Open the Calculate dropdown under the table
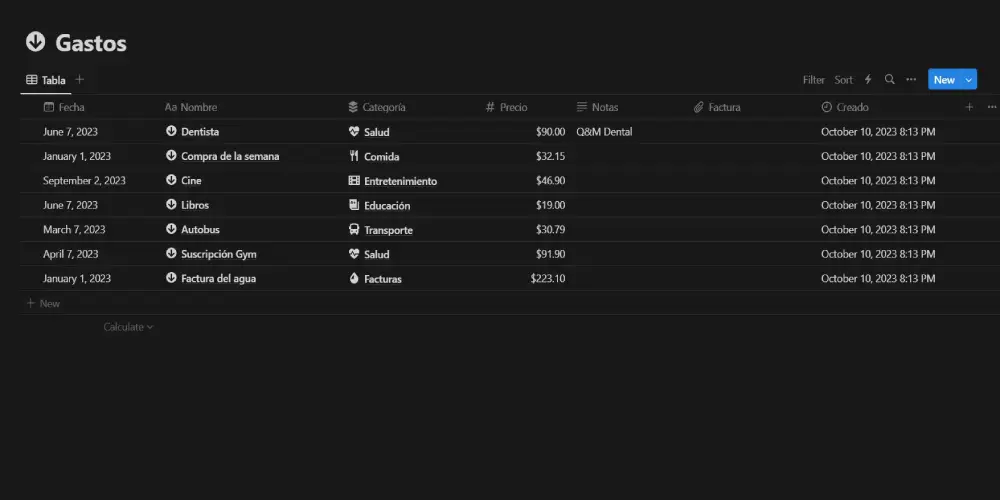 point(128,327)
